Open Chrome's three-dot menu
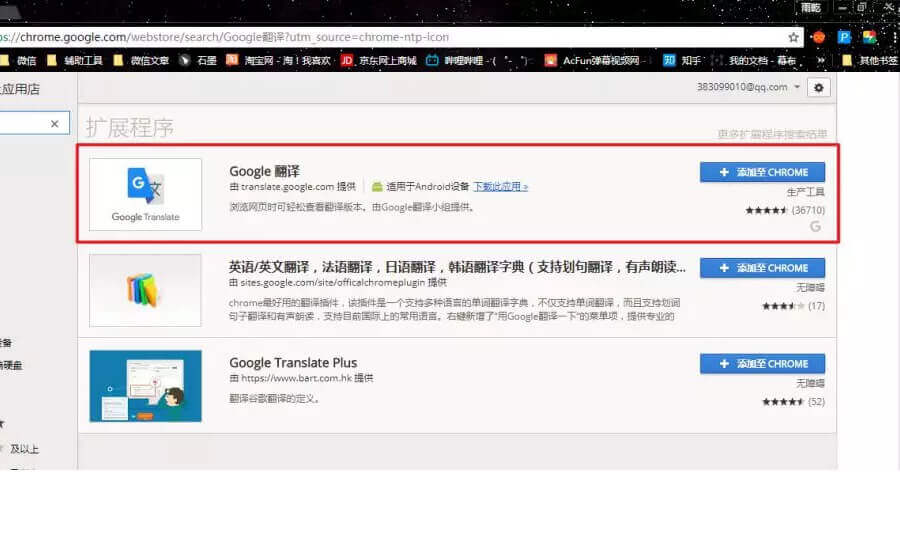The width and height of the screenshot is (900, 550). click(894, 37)
